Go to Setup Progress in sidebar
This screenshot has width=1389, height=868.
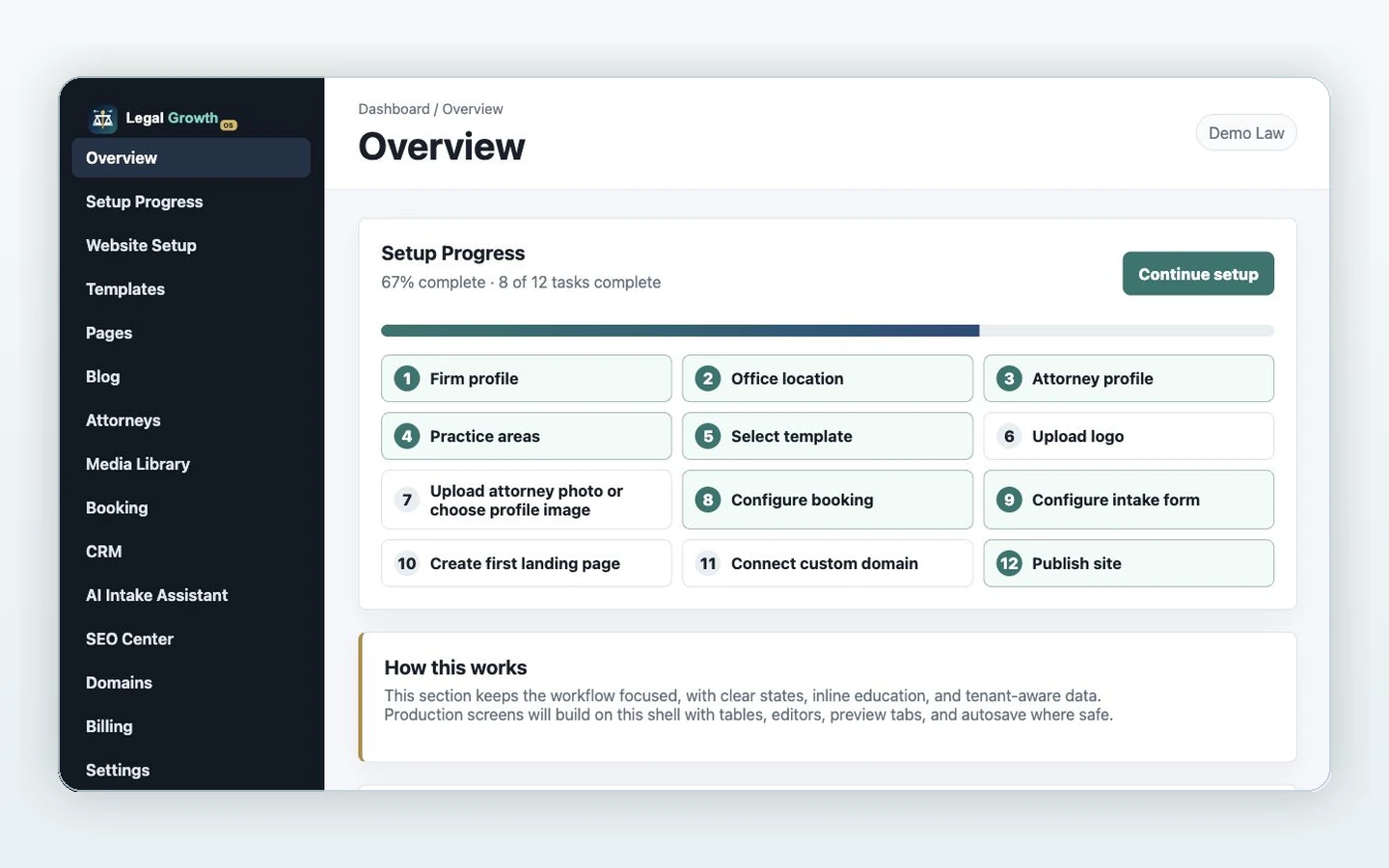191,202
